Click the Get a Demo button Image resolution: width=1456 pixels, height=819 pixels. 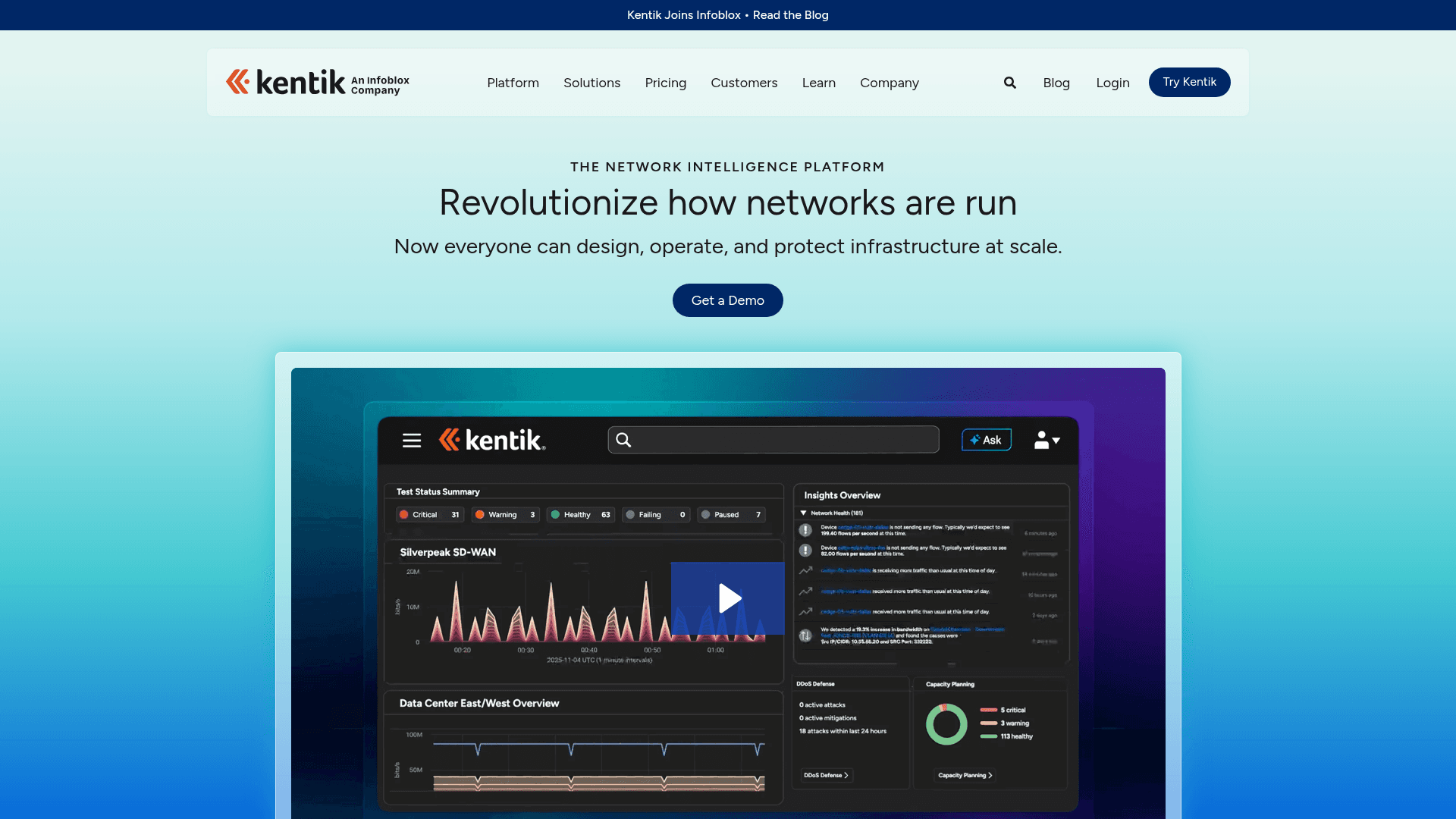click(x=727, y=300)
